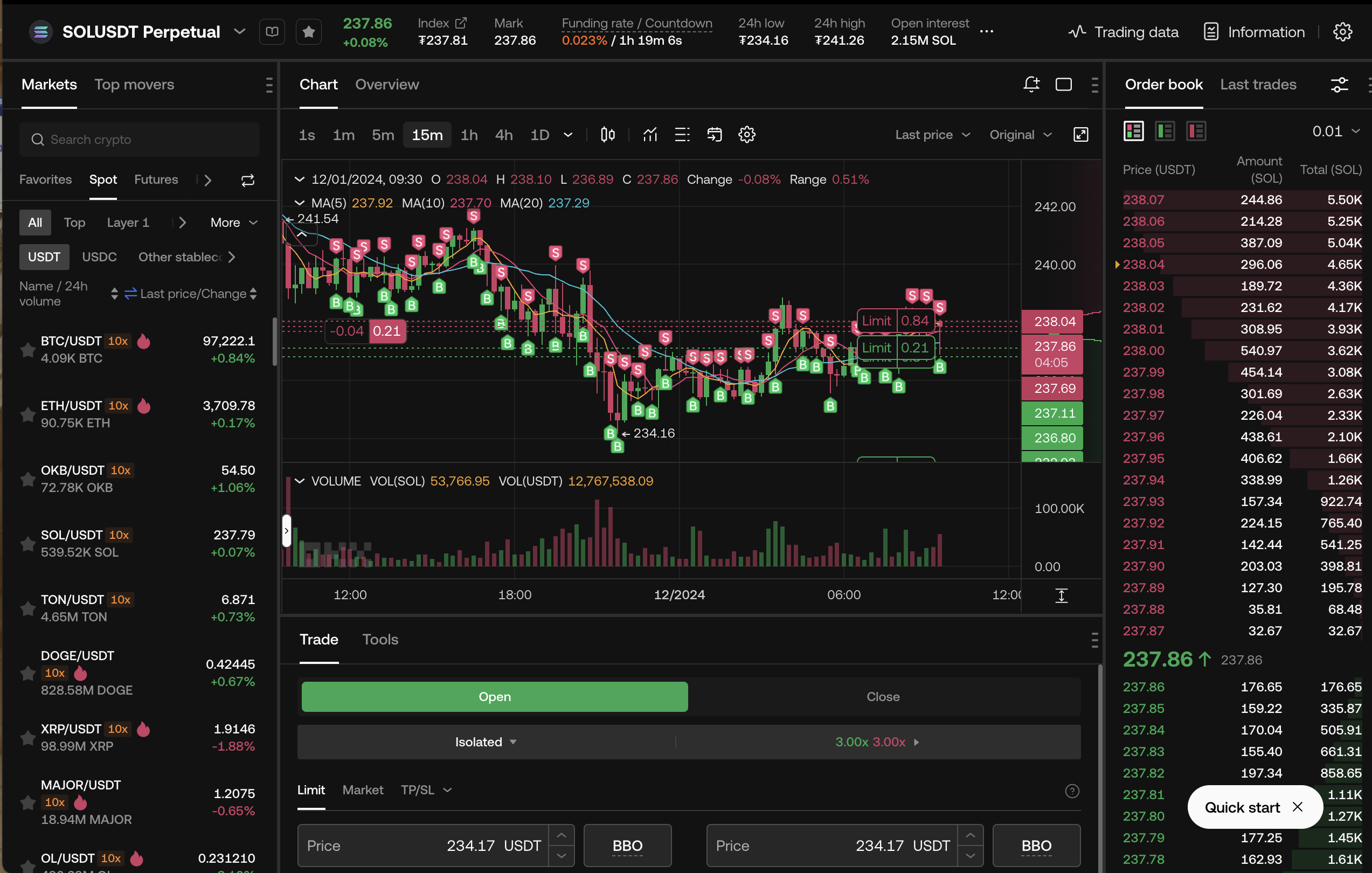Toggle TON/USDT favorite star
The width and height of the screenshot is (1372, 873).
(27, 608)
